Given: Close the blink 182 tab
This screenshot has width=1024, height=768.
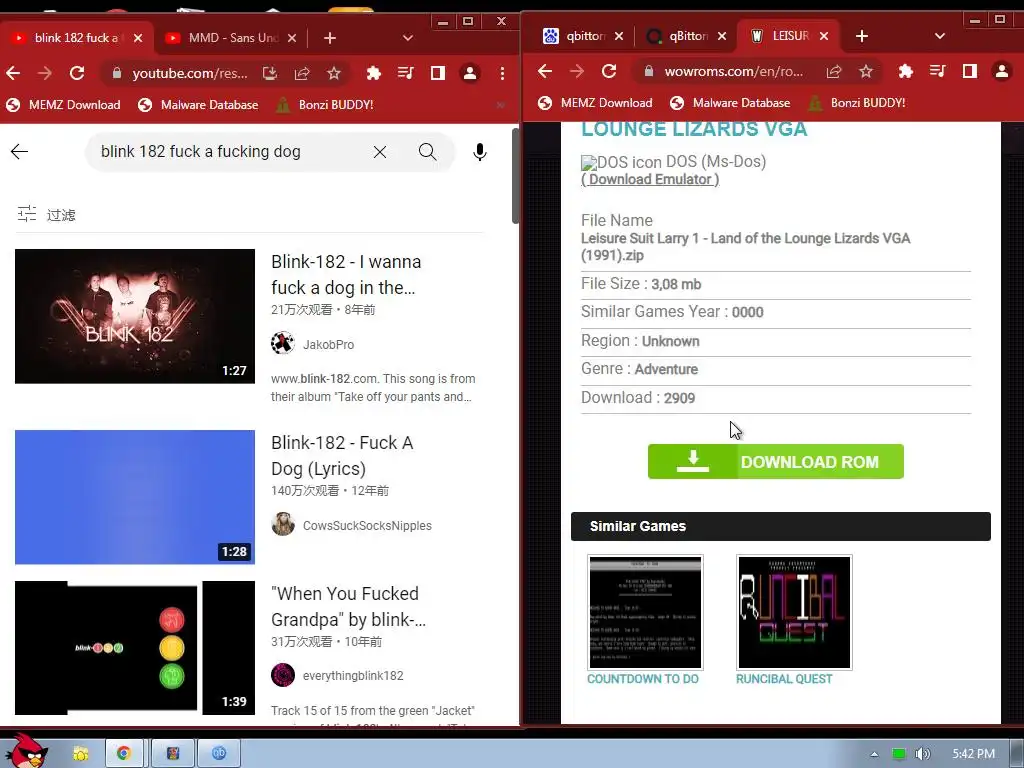Looking at the screenshot, I should click(138, 38).
